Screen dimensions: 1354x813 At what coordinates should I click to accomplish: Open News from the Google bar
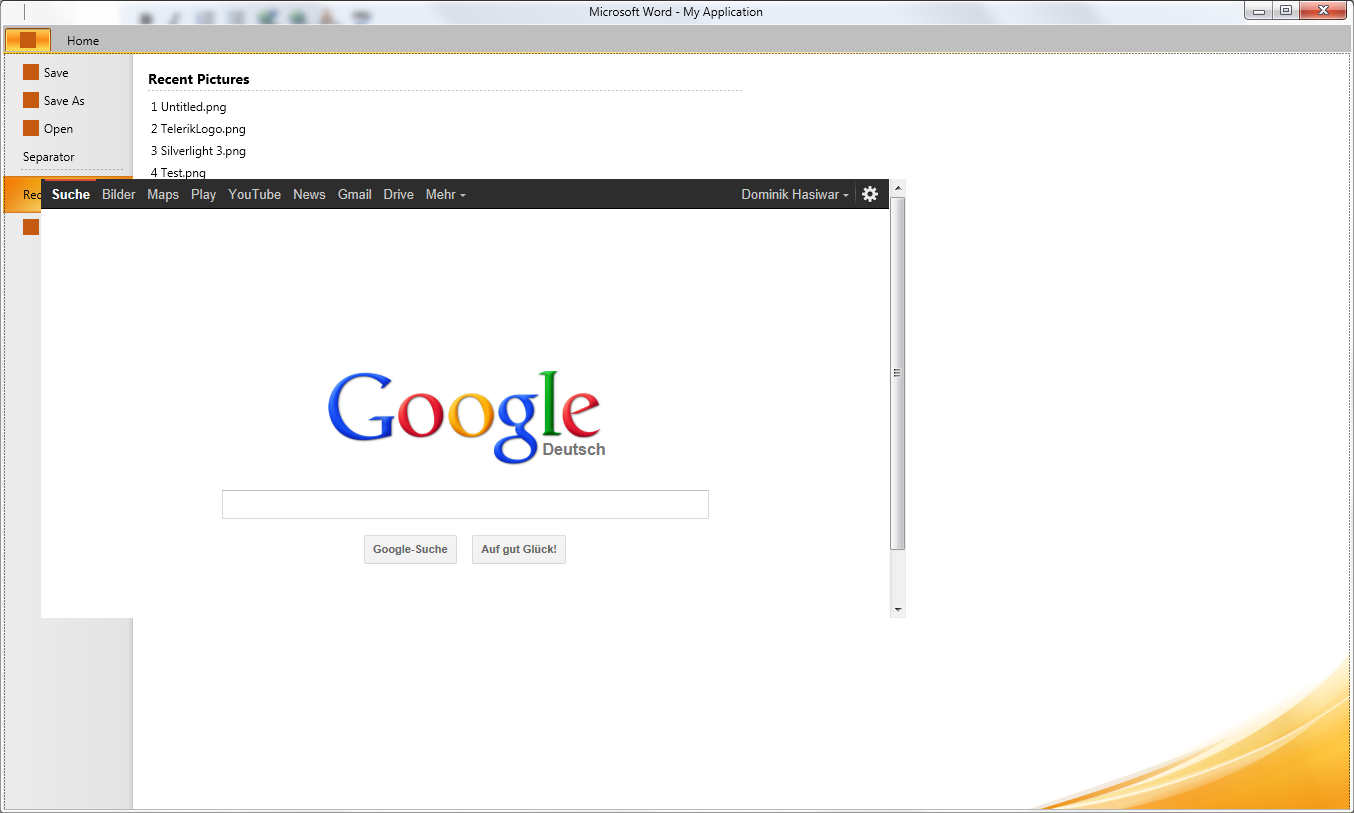(309, 194)
